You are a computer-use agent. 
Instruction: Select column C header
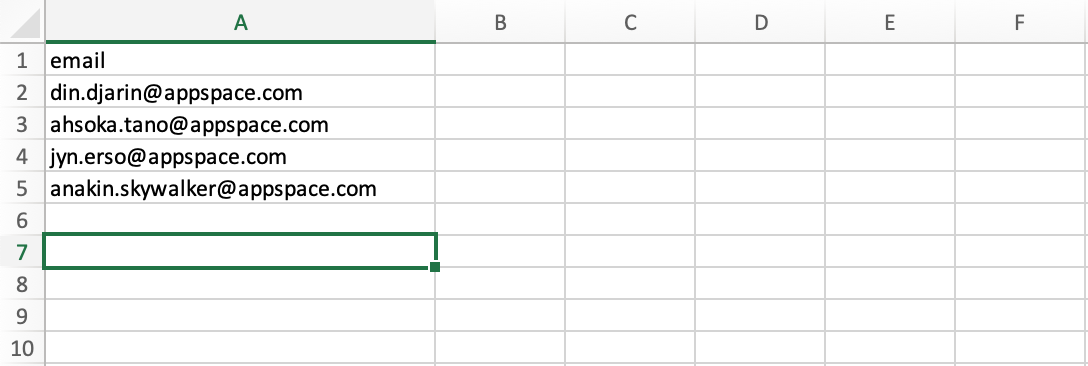coord(630,22)
